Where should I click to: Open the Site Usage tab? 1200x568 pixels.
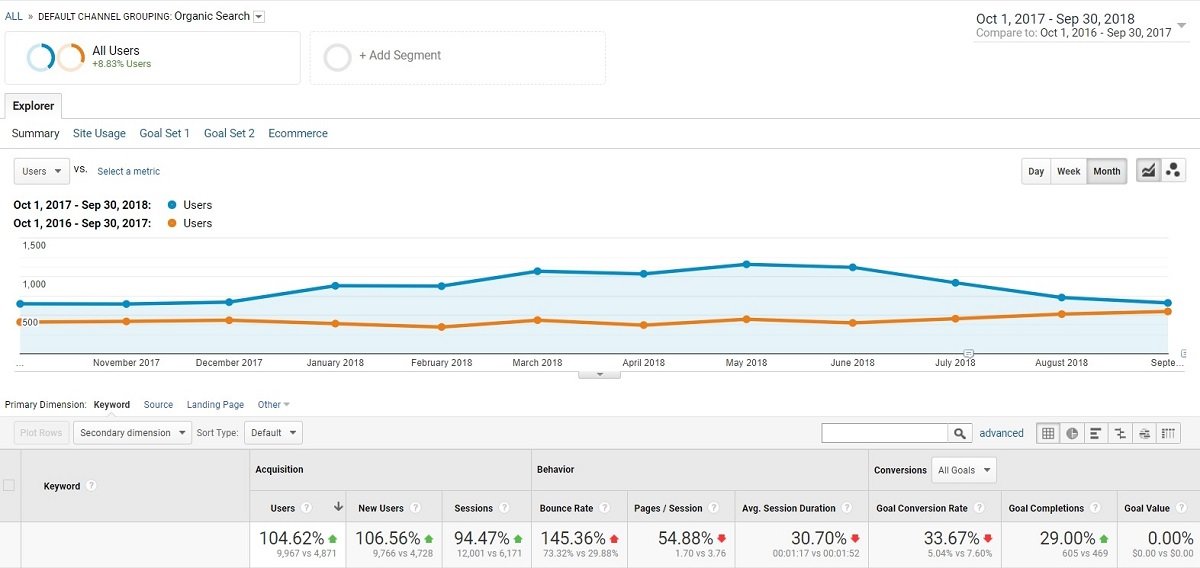pos(99,133)
